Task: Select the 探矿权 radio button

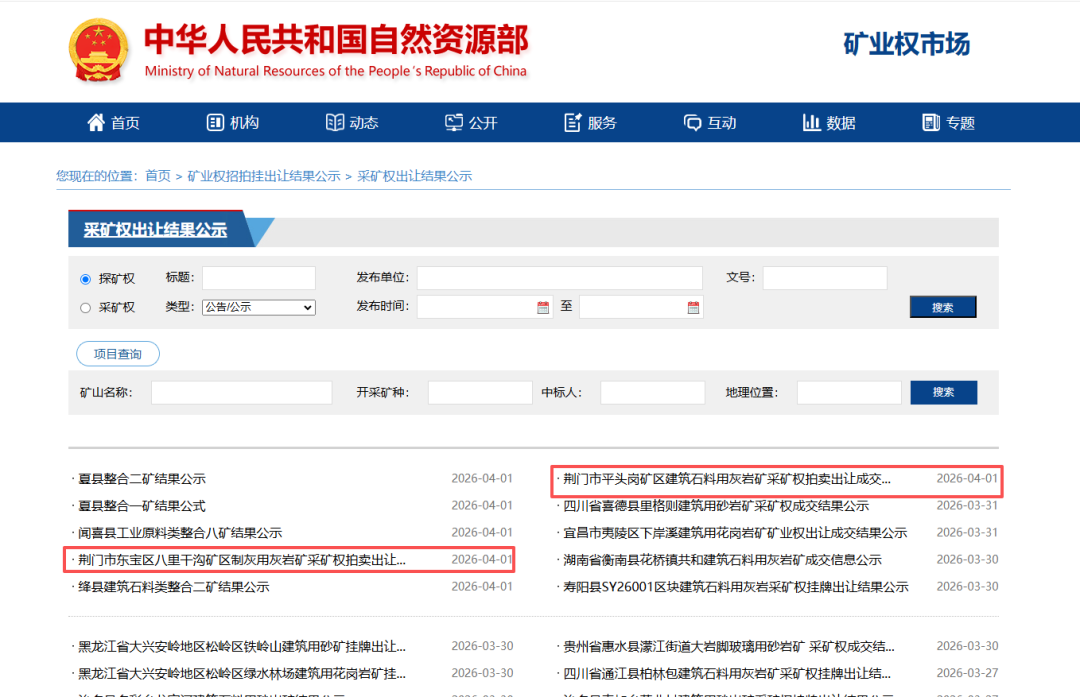Action: tap(85, 279)
